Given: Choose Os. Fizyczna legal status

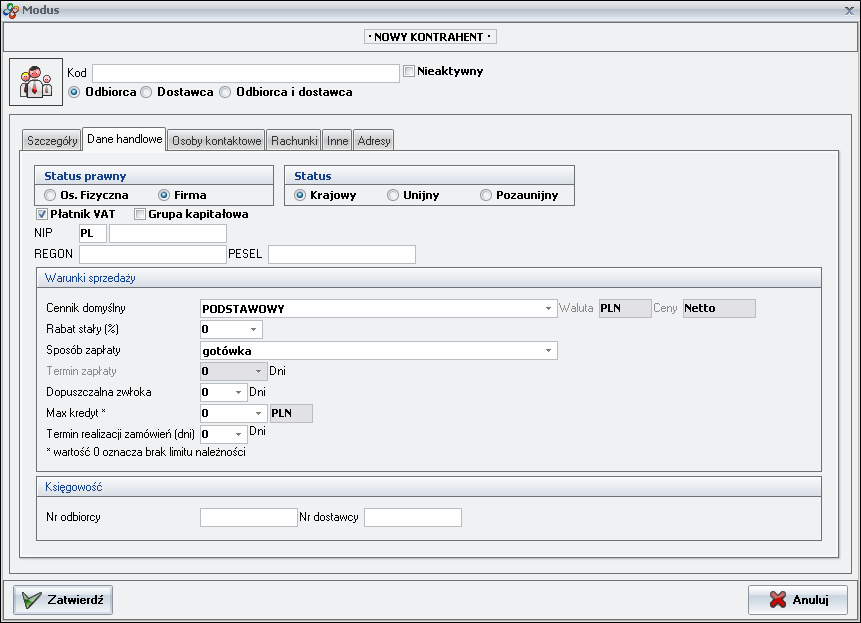Looking at the screenshot, I should tap(50, 195).
